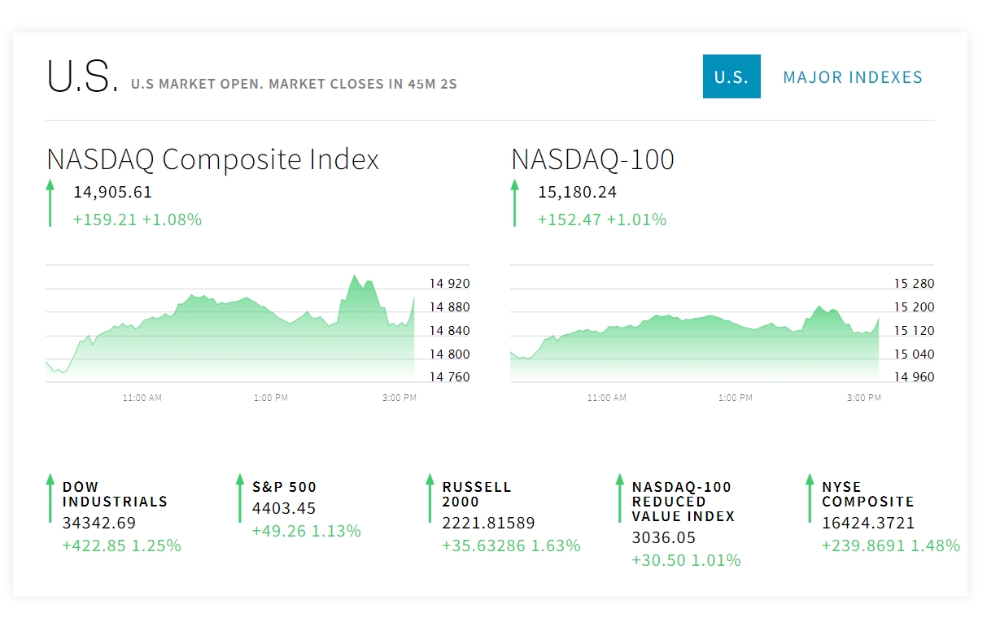Click the Reduced Value change +30.50 1.01%
Screen dimensions: 1000x639
[x=686, y=561]
